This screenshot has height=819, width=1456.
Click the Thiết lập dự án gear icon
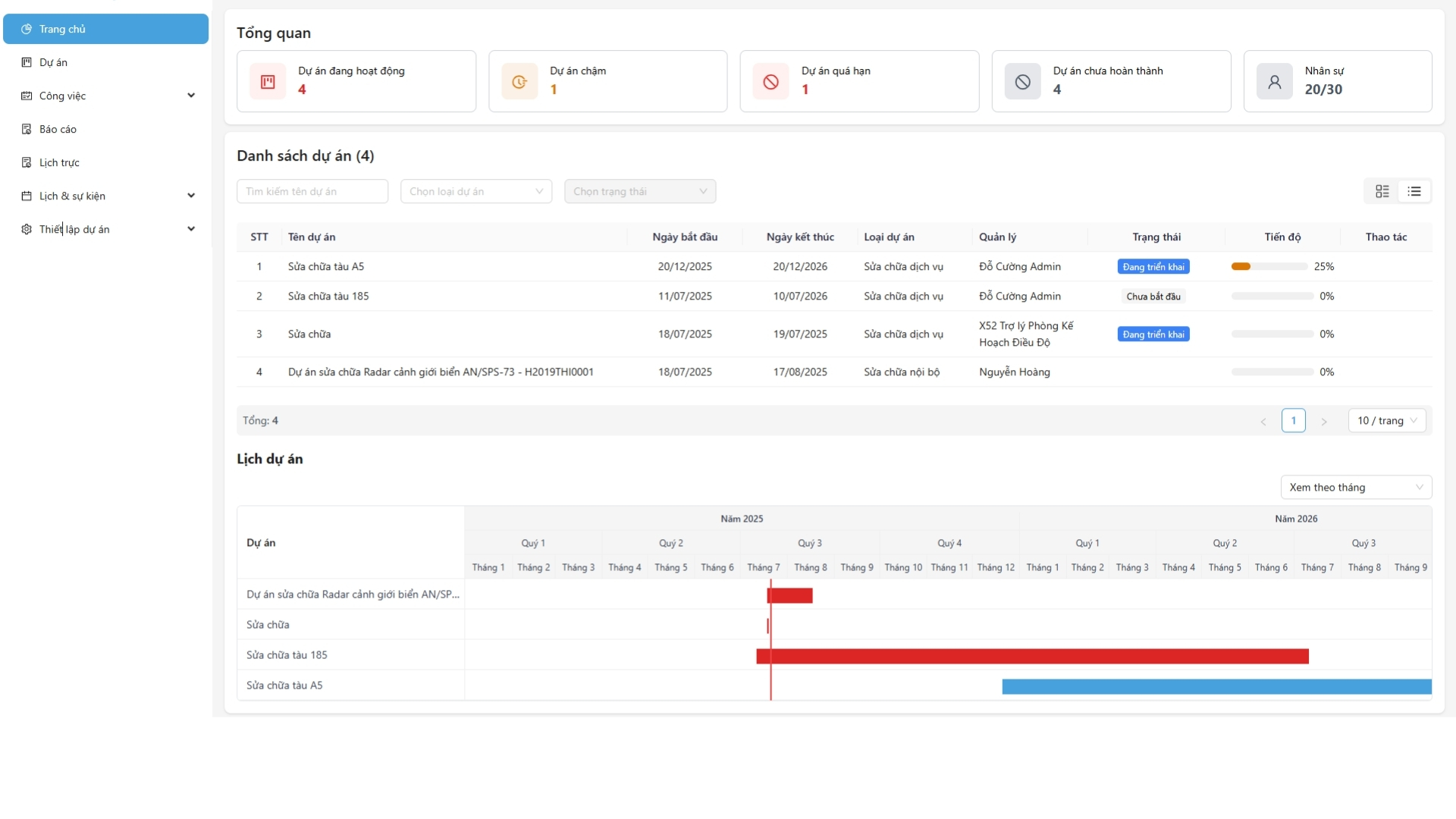(27, 229)
